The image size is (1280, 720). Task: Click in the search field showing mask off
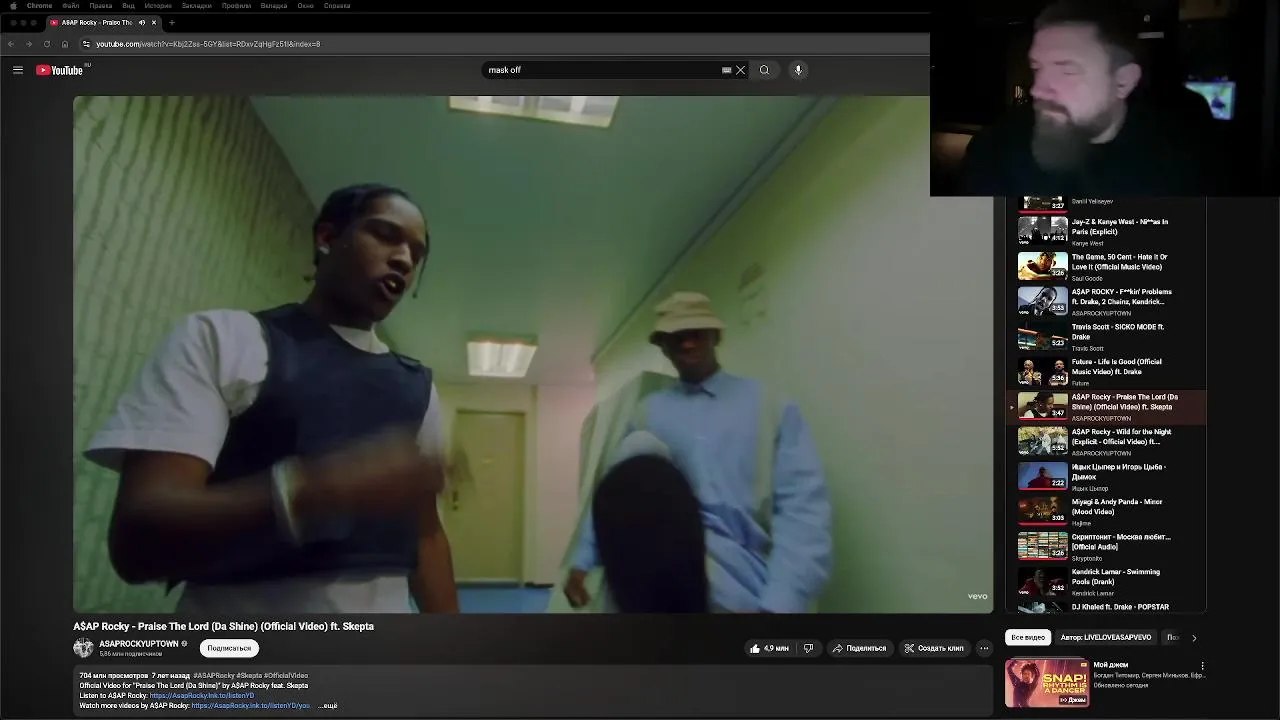pyautogui.click(x=600, y=70)
